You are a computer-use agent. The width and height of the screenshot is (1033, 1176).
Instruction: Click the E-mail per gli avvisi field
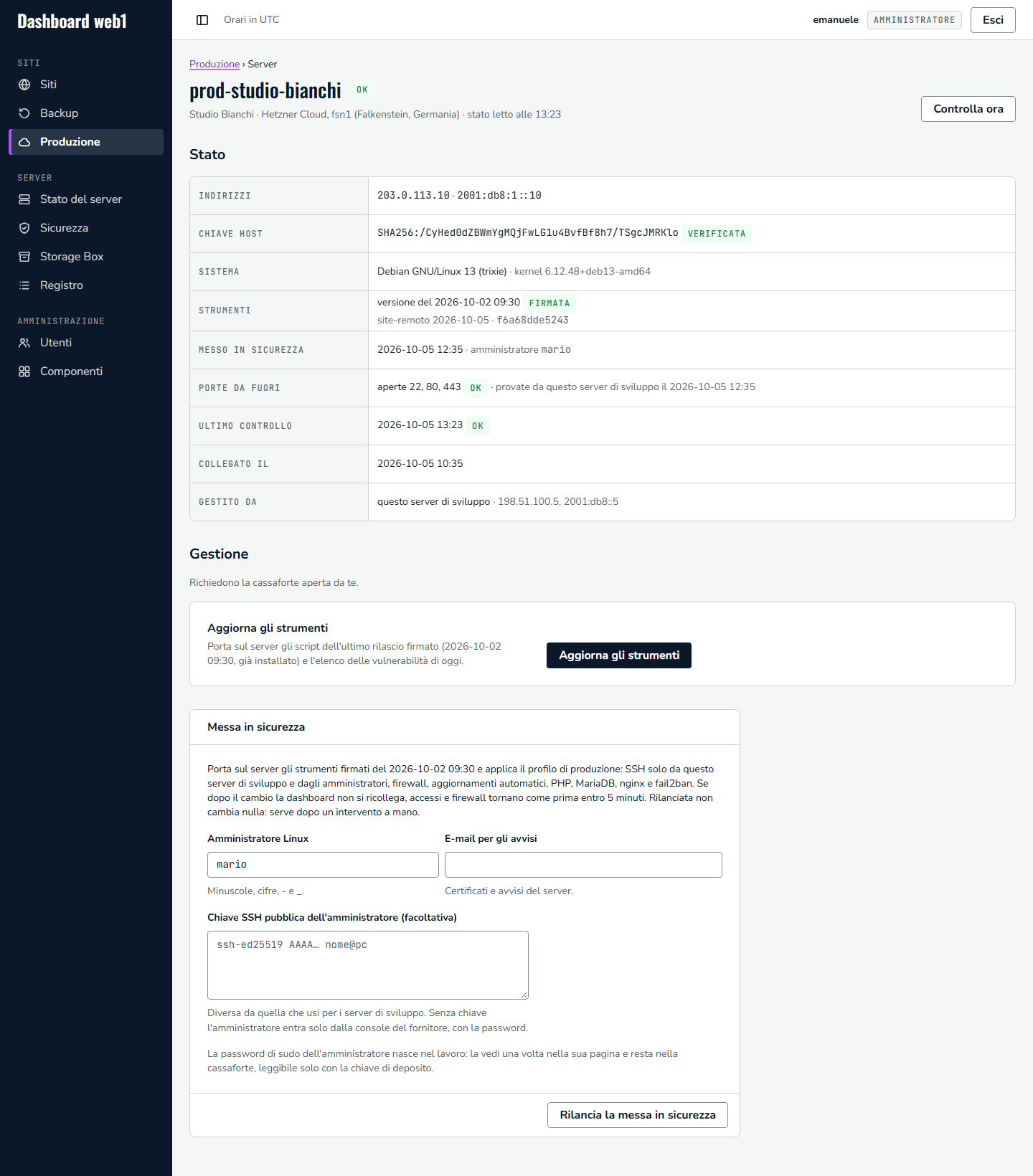(583, 865)
